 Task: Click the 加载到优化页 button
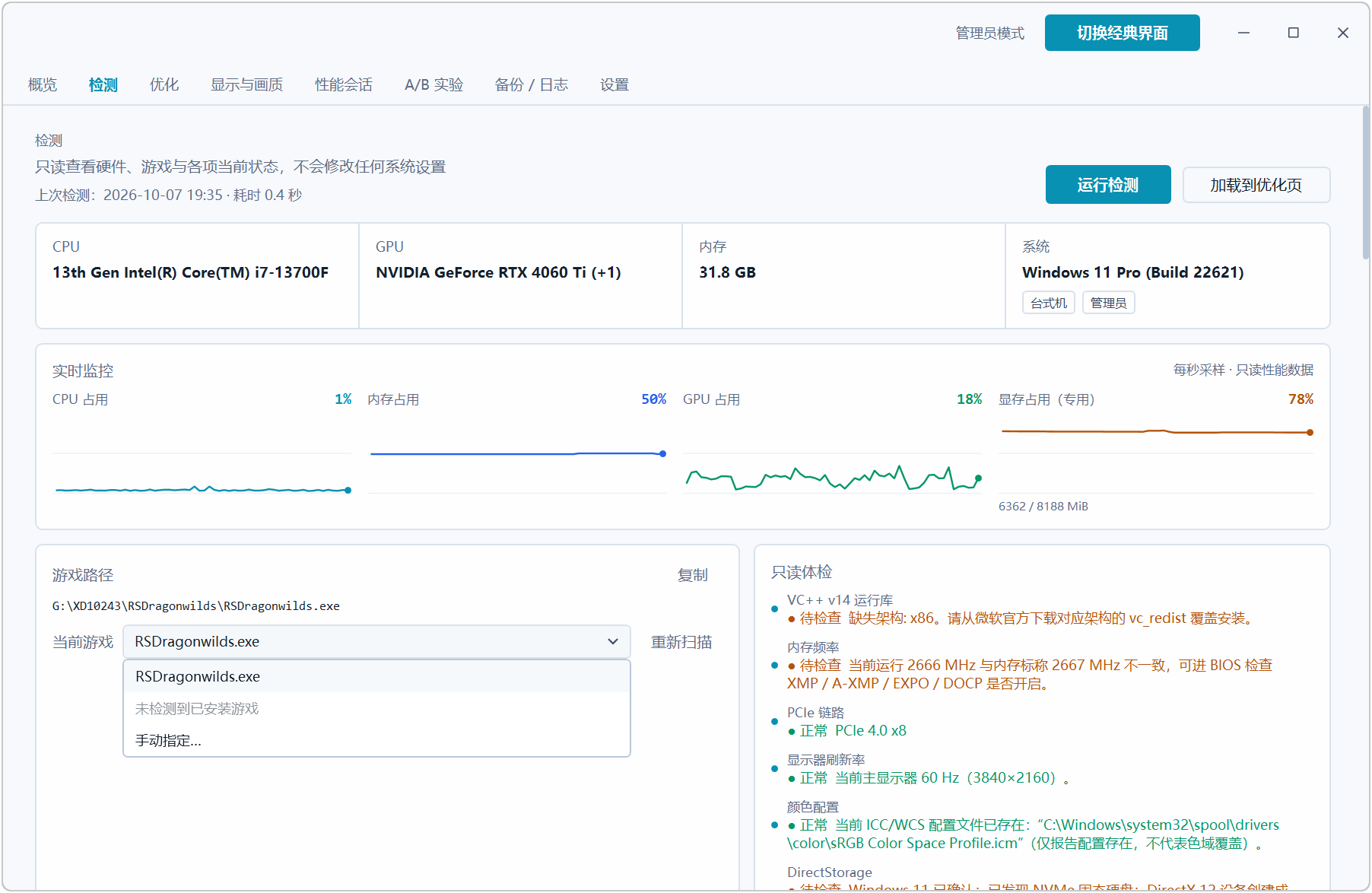coord(1256,185)
